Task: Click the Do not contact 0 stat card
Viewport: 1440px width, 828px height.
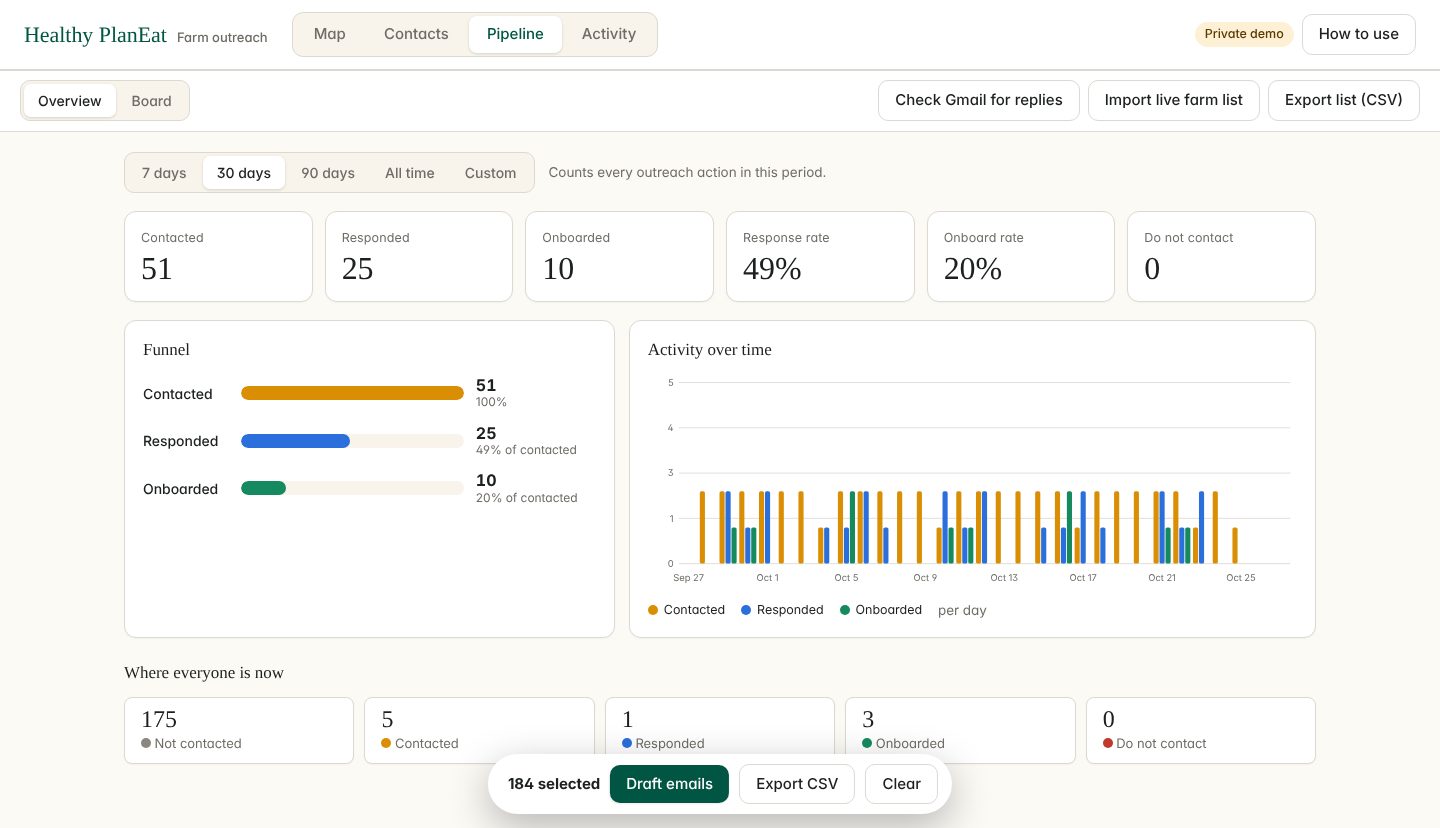Action: pyautogui.click(x=1221, y=256)
